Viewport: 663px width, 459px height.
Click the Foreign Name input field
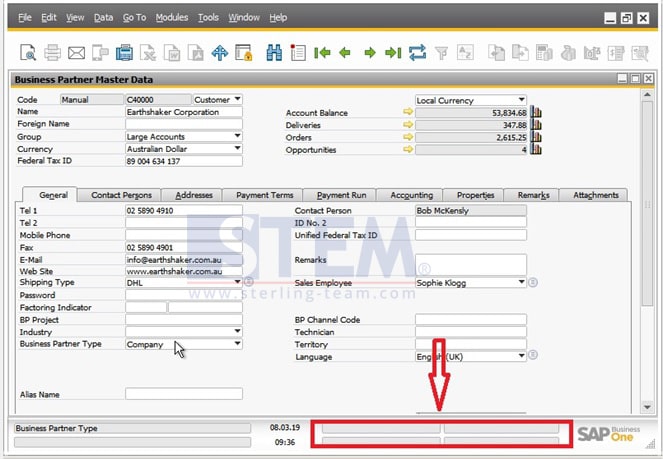coord(184,124)
